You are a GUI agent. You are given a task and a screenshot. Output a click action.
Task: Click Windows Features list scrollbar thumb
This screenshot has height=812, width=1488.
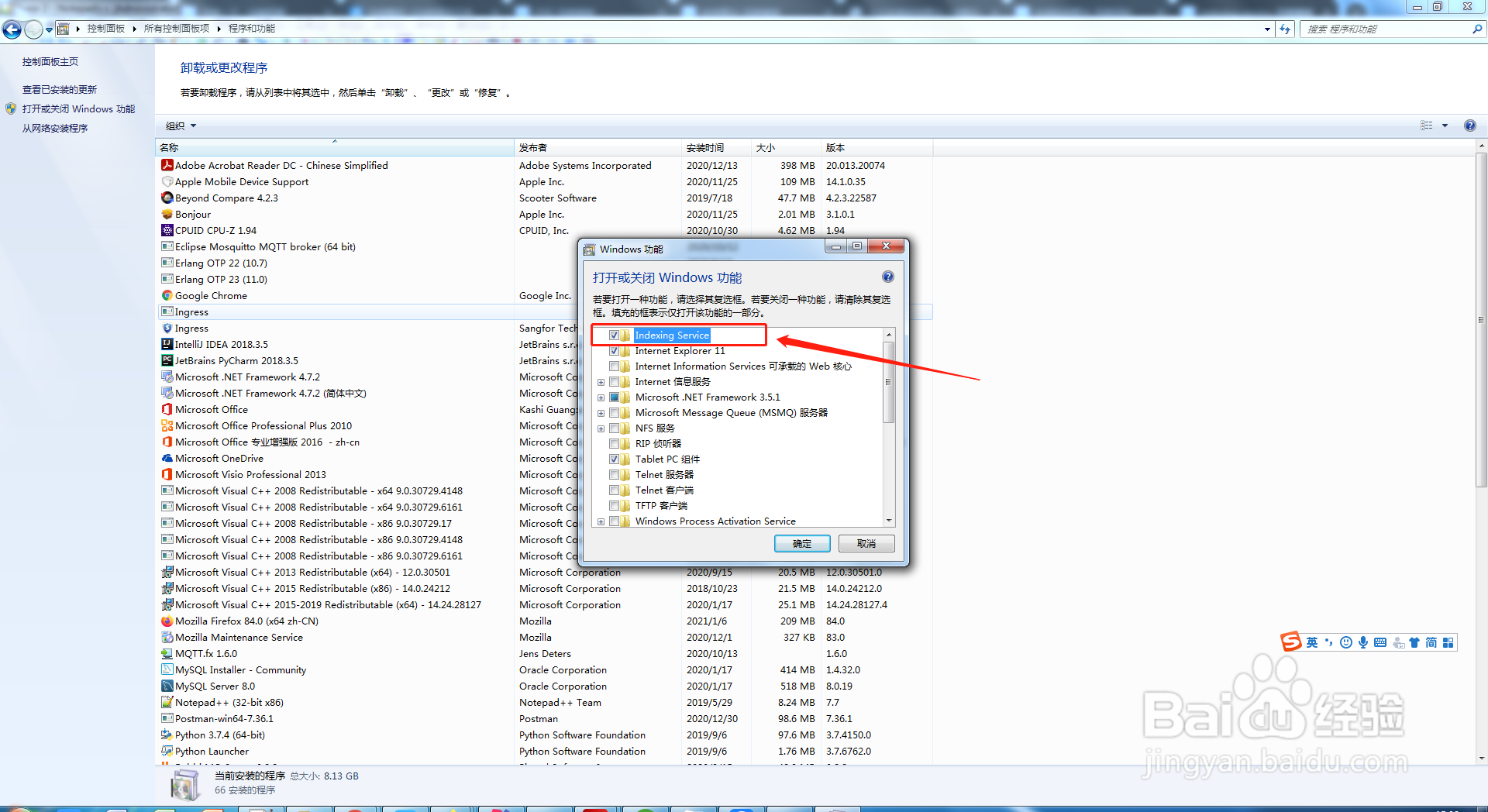(x=889, y=382)
